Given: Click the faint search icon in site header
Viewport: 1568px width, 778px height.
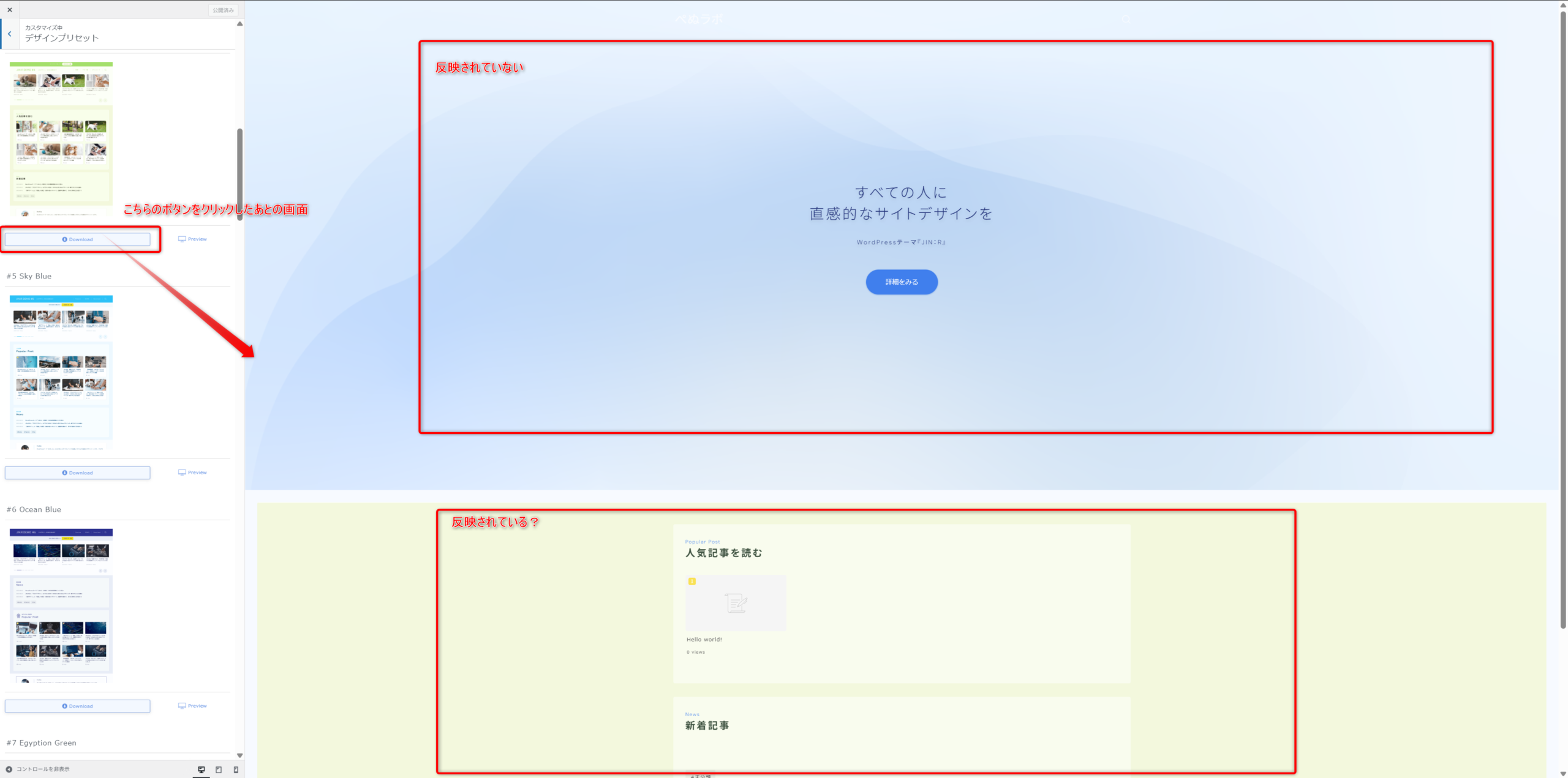Looking at the screenshot, I should coord(1126,20).
